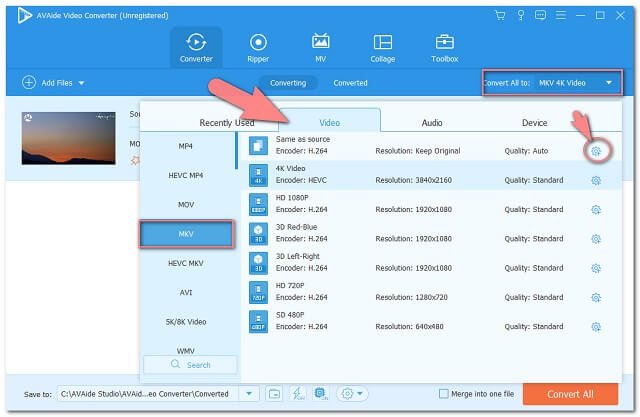The image size is (640, 417).
Task: Select HEVC MP4 in the format list
Action: [x=186, y=175]
